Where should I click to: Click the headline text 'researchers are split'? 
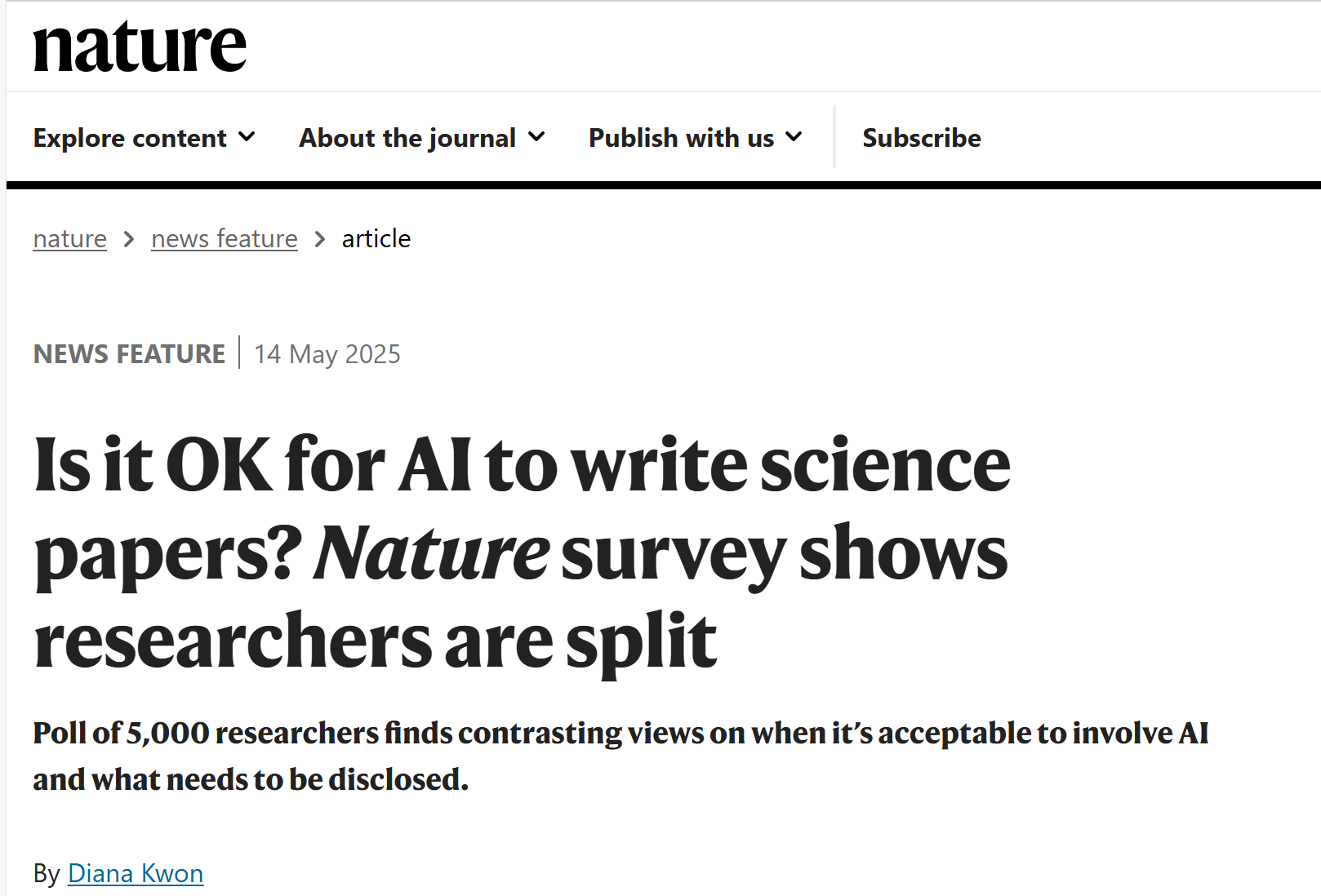click(x=376, y=641)
